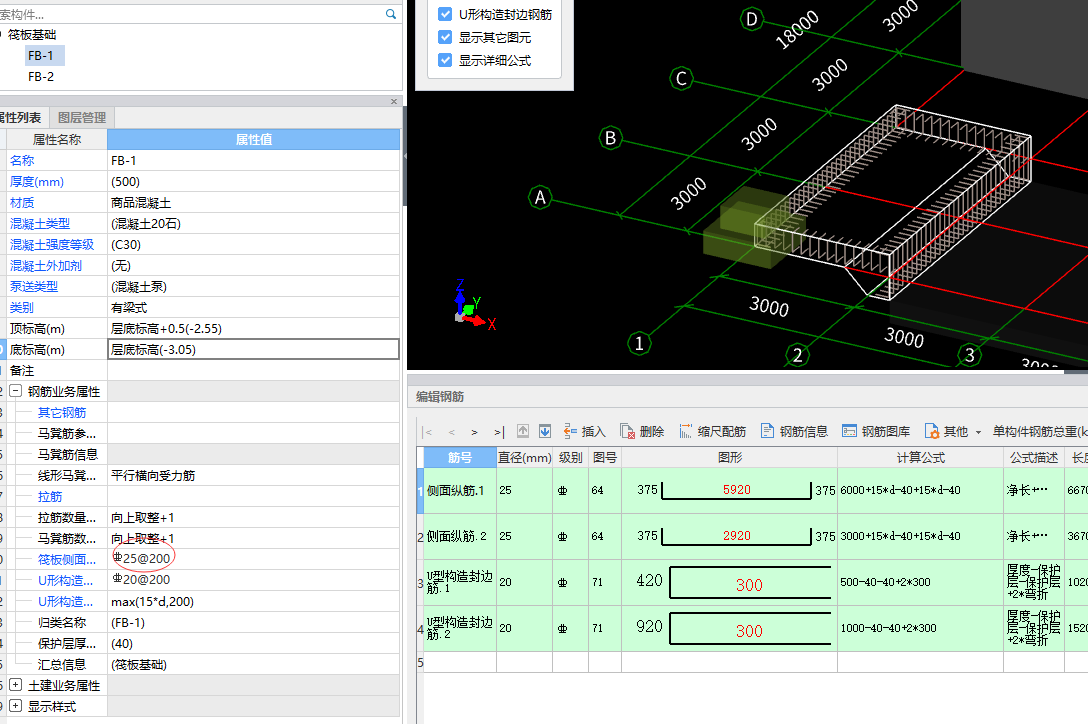Click 厚度(mm) property link
1088x724 pixels.
pyautogui.click(x=37, y=181)
